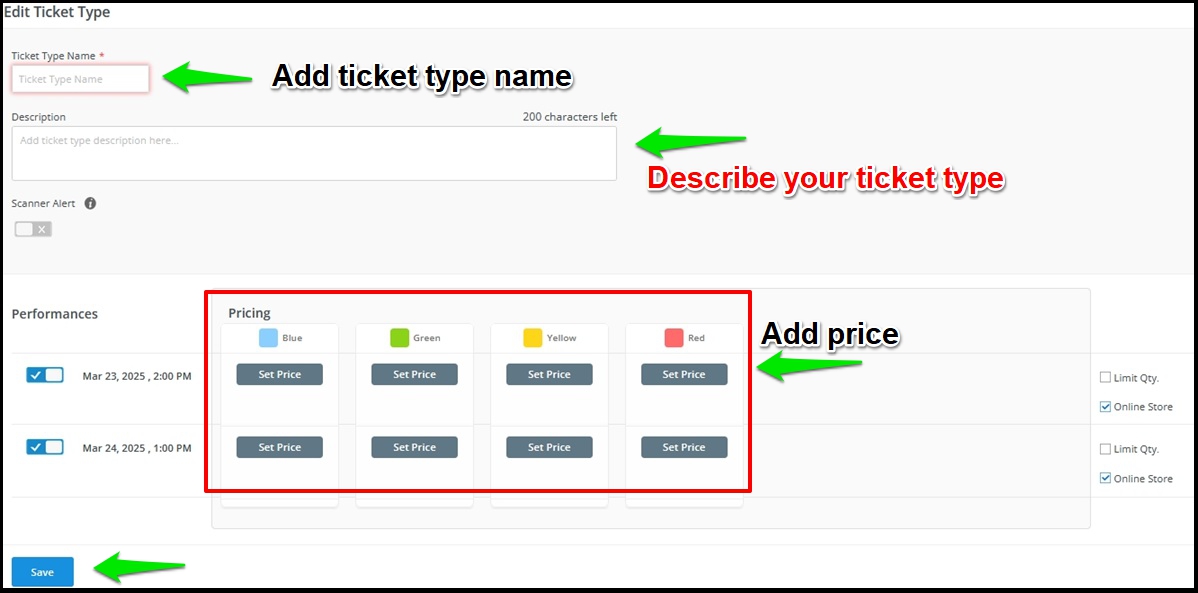Disable the Mar 24 performance toggle
This screenshot has width=1198, height=593.
coord(44,447)
